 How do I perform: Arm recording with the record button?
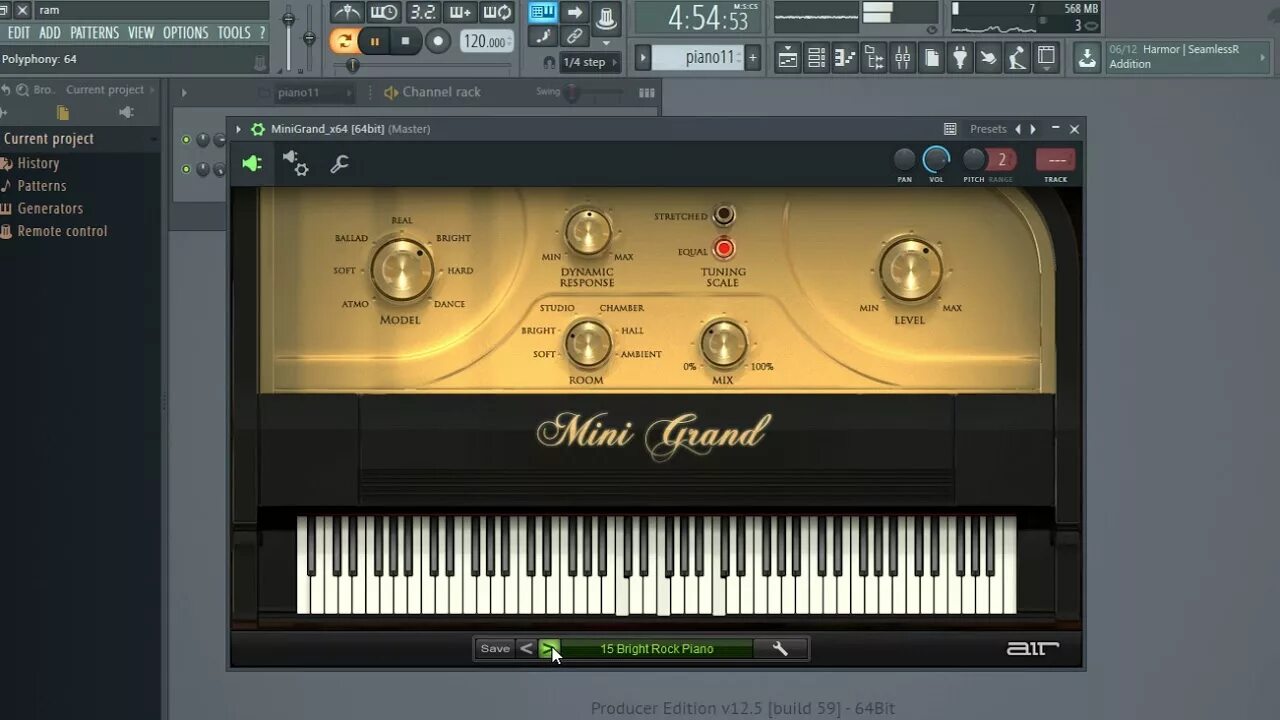click(x=438, y=41)
